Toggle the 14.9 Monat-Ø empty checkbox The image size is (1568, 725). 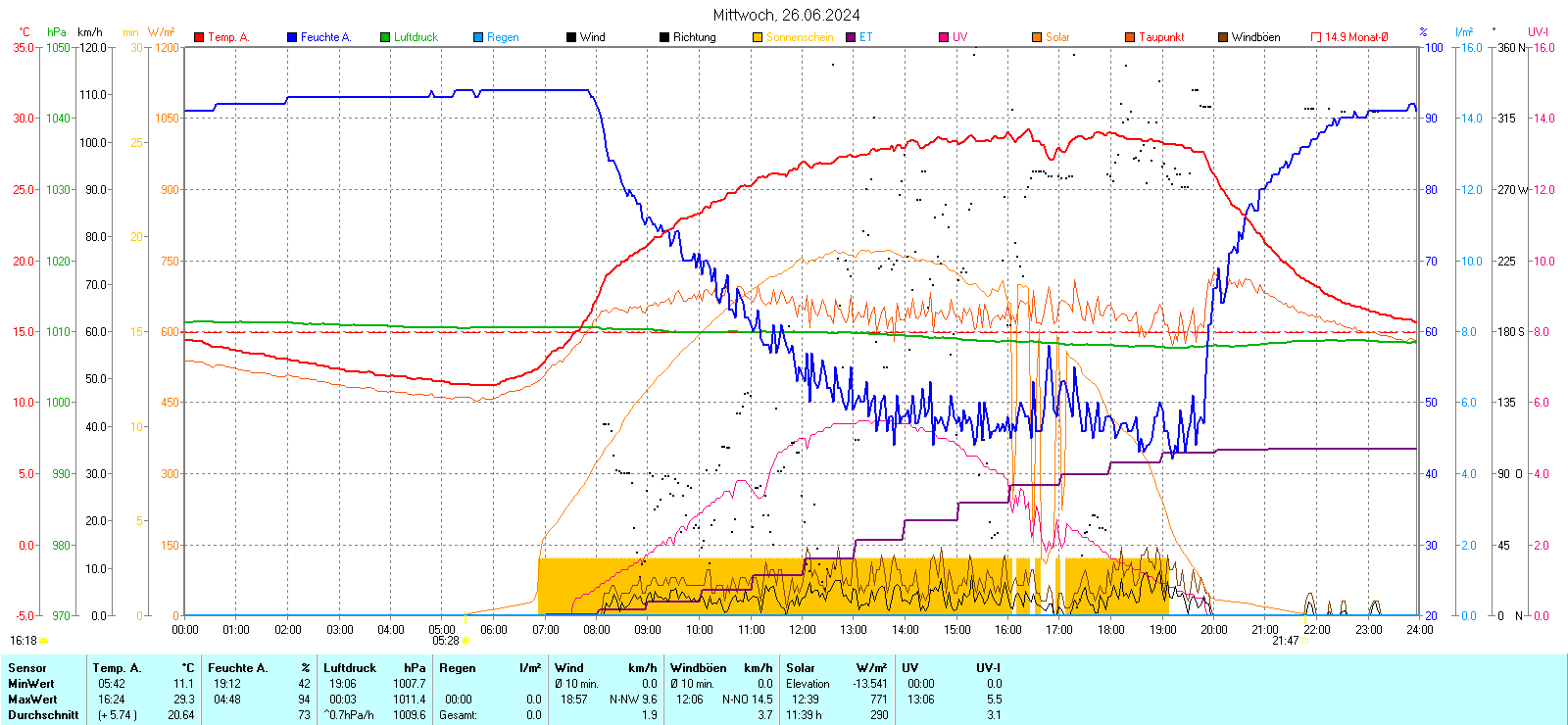click(x=1316, y=37)
